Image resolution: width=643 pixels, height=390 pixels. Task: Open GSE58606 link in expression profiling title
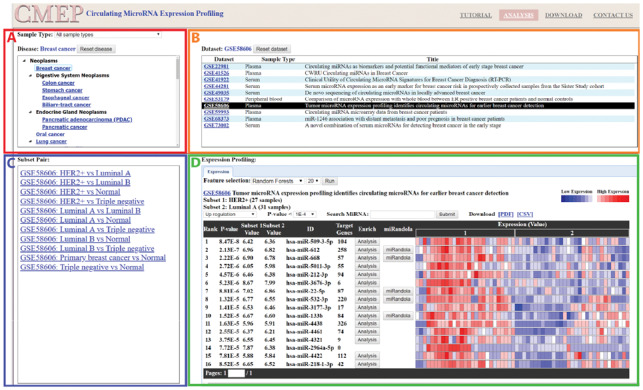coord(217,193)
